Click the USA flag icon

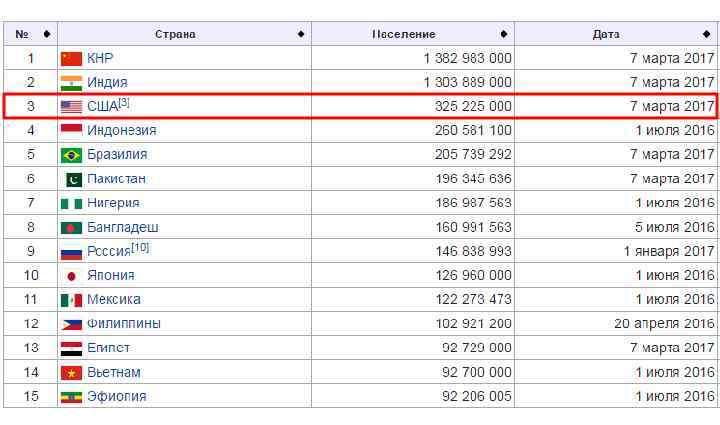71,106
